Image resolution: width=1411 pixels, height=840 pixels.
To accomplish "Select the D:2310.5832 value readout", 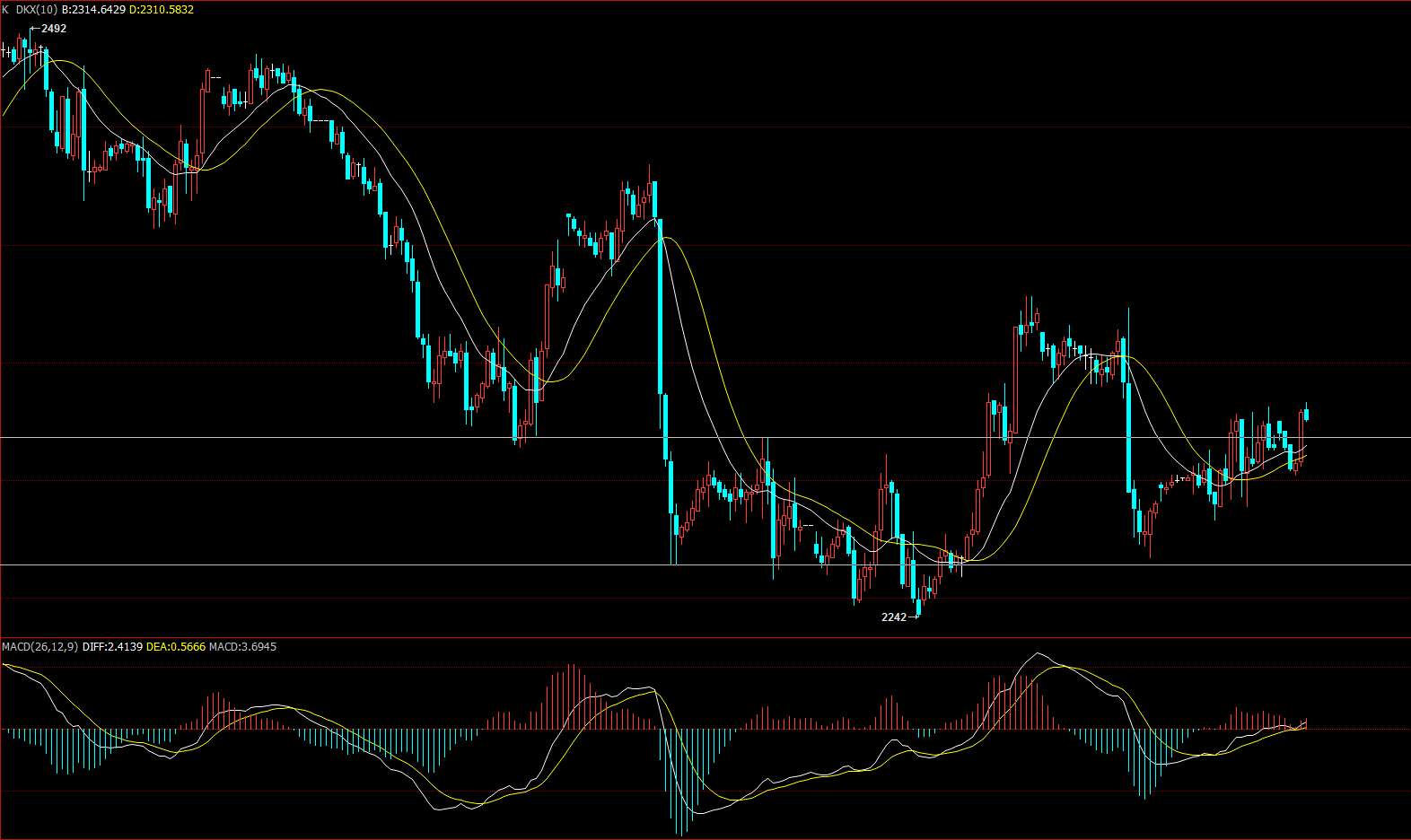I will point(162,10).
